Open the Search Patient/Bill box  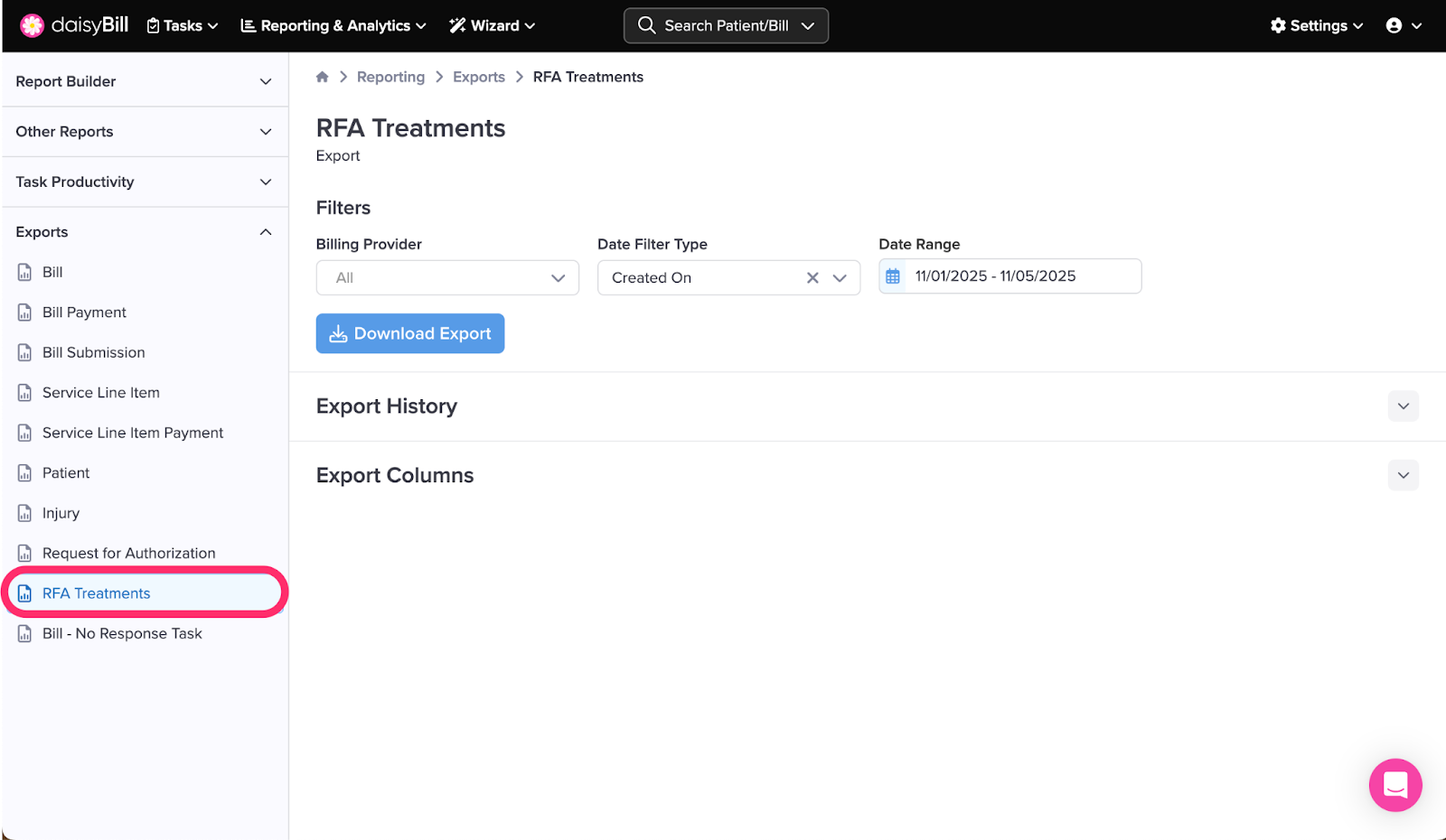click(x=726, y=25)
